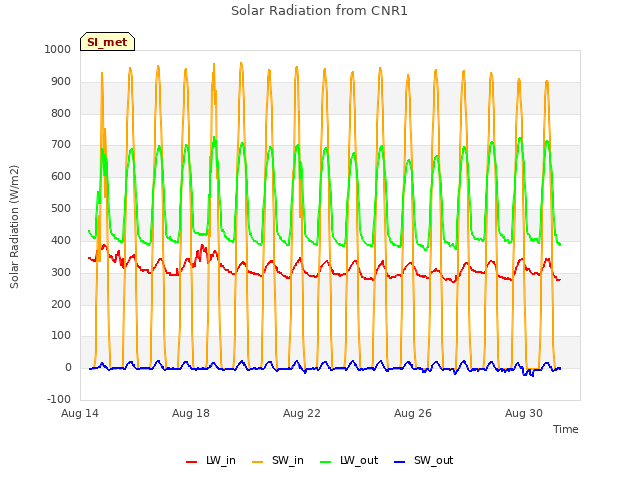Click the red LW_in legend color marker
This screenshot has height=480, width=640.
tap(191, 462)
